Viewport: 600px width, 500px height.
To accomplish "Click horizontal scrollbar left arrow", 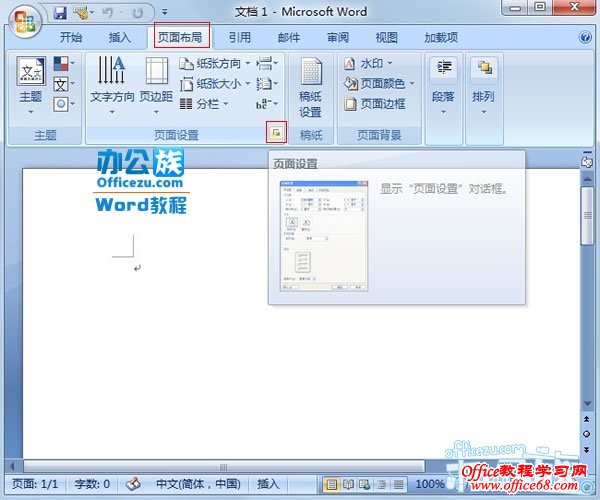I will pos(12,466).
